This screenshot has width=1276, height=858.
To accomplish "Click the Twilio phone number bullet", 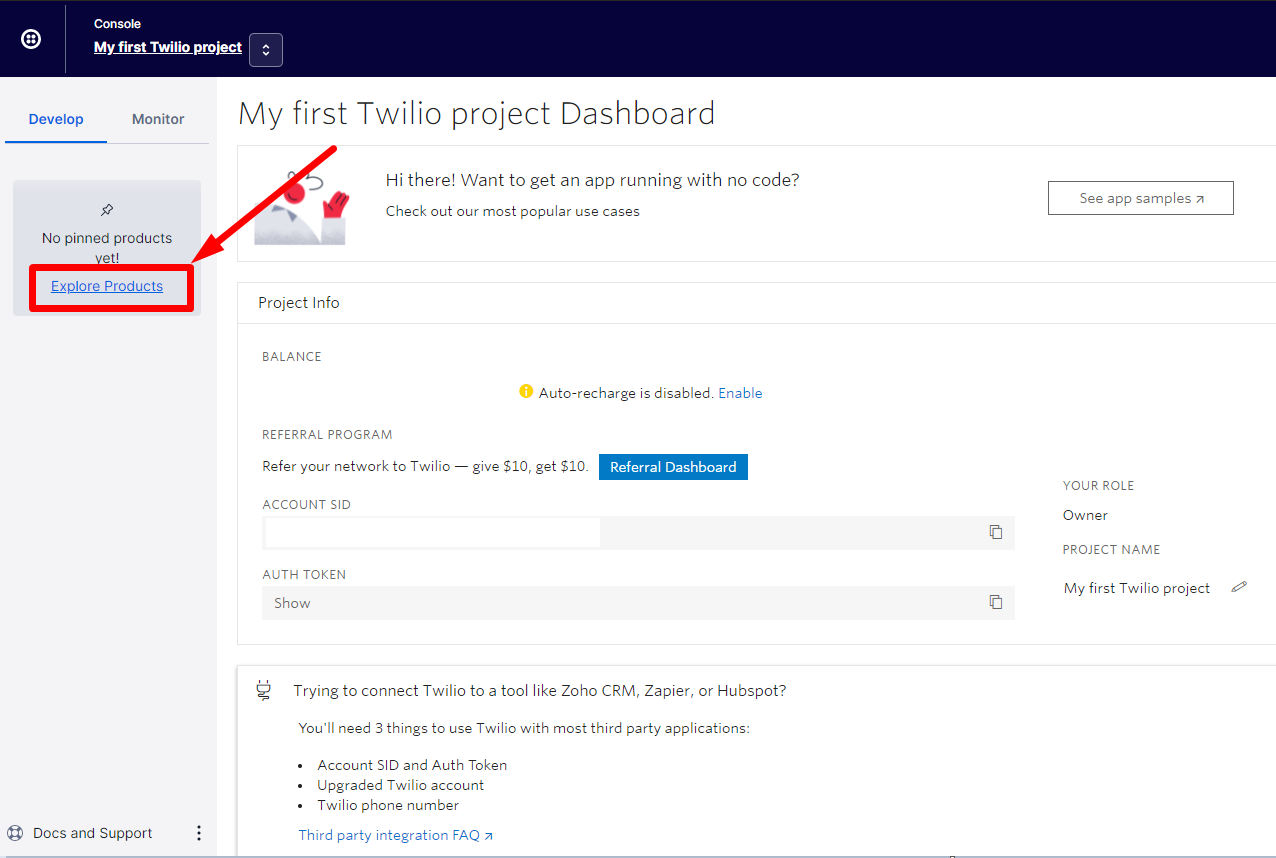I will [388, 805].
